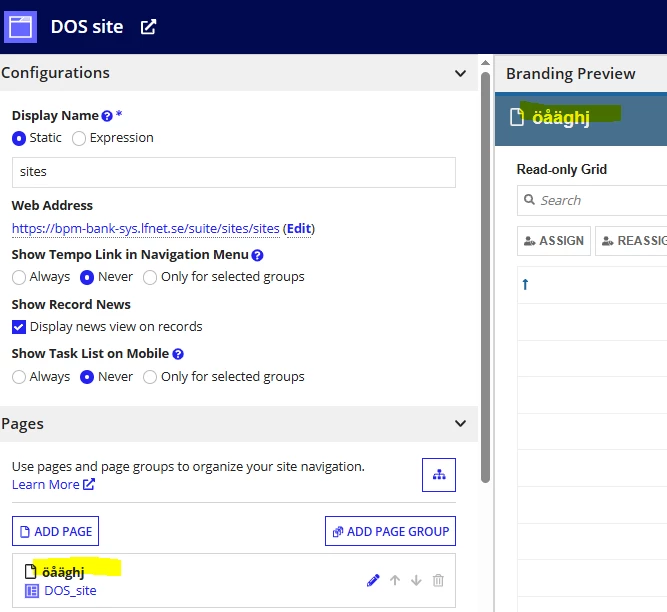Open Display Name help icon

(107, 116)
